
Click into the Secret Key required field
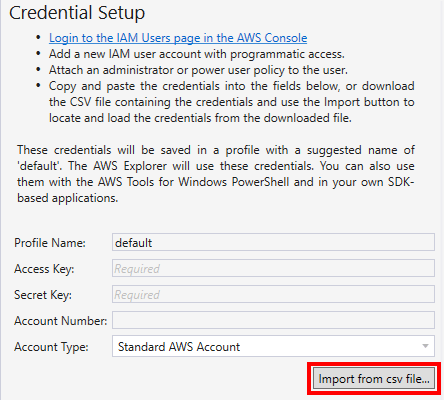(273, 294)
